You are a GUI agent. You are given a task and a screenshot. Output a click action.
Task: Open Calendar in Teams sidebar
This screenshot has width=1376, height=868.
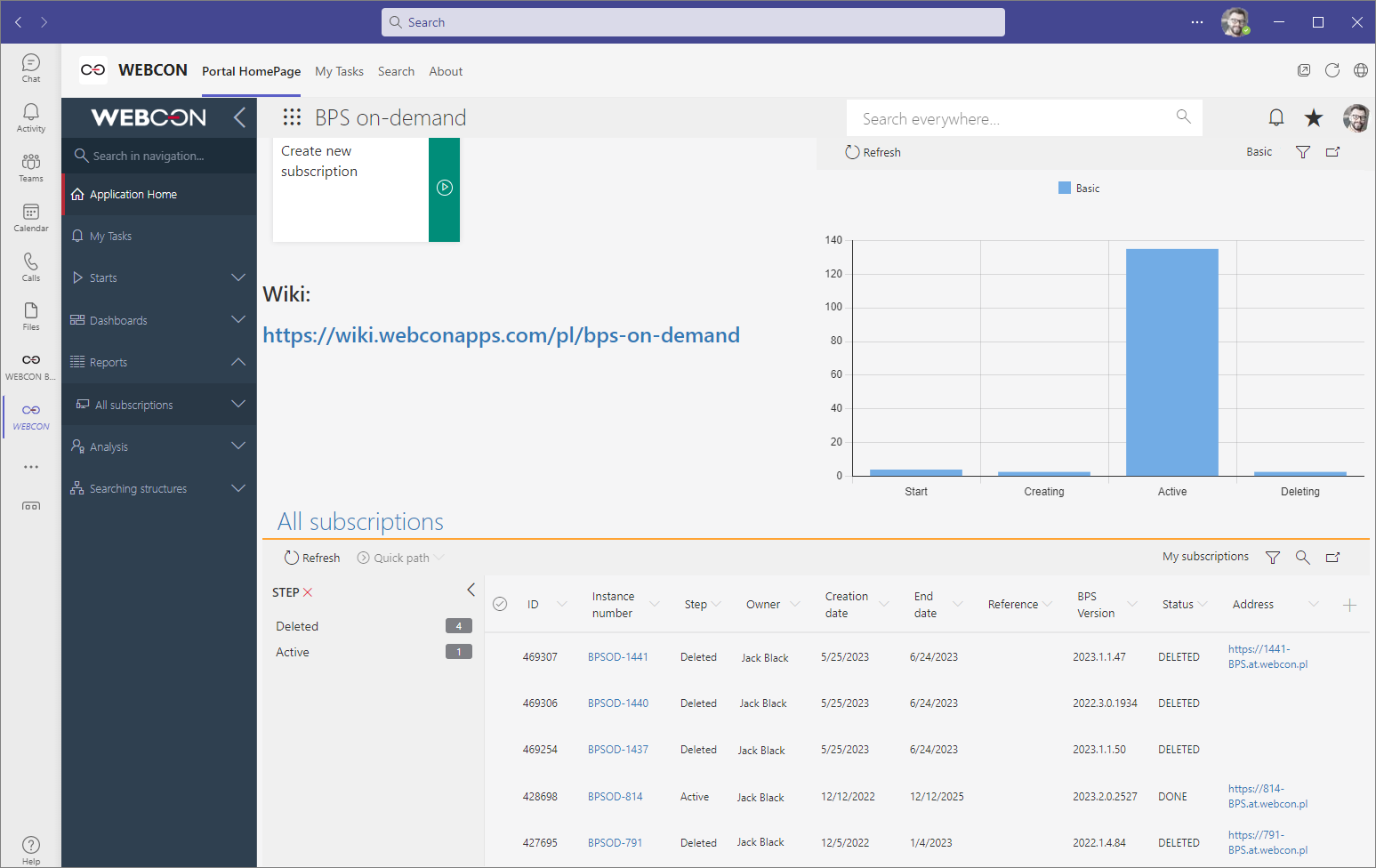(31, 217)
